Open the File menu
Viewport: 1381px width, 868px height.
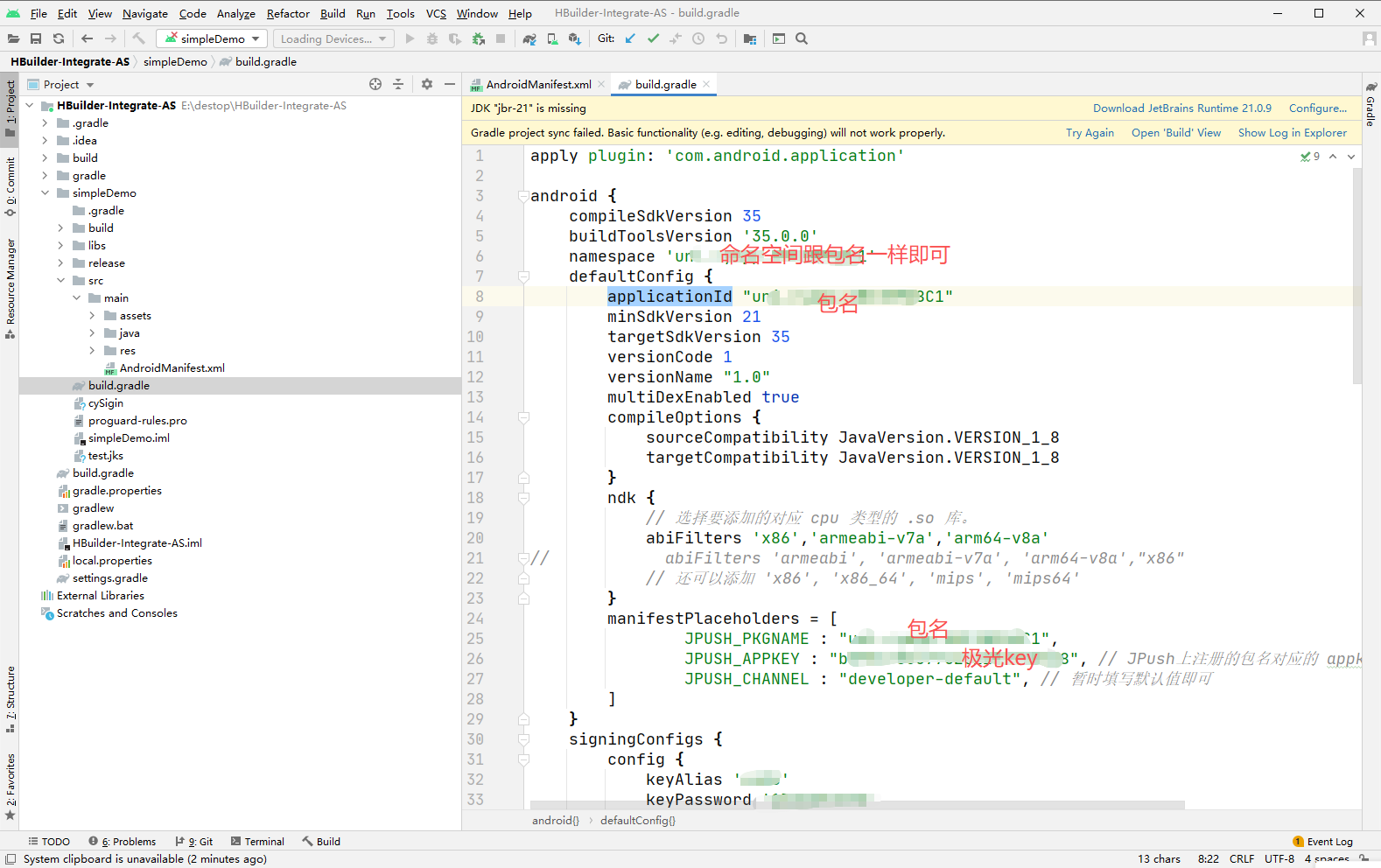click(x=39, y=13)
